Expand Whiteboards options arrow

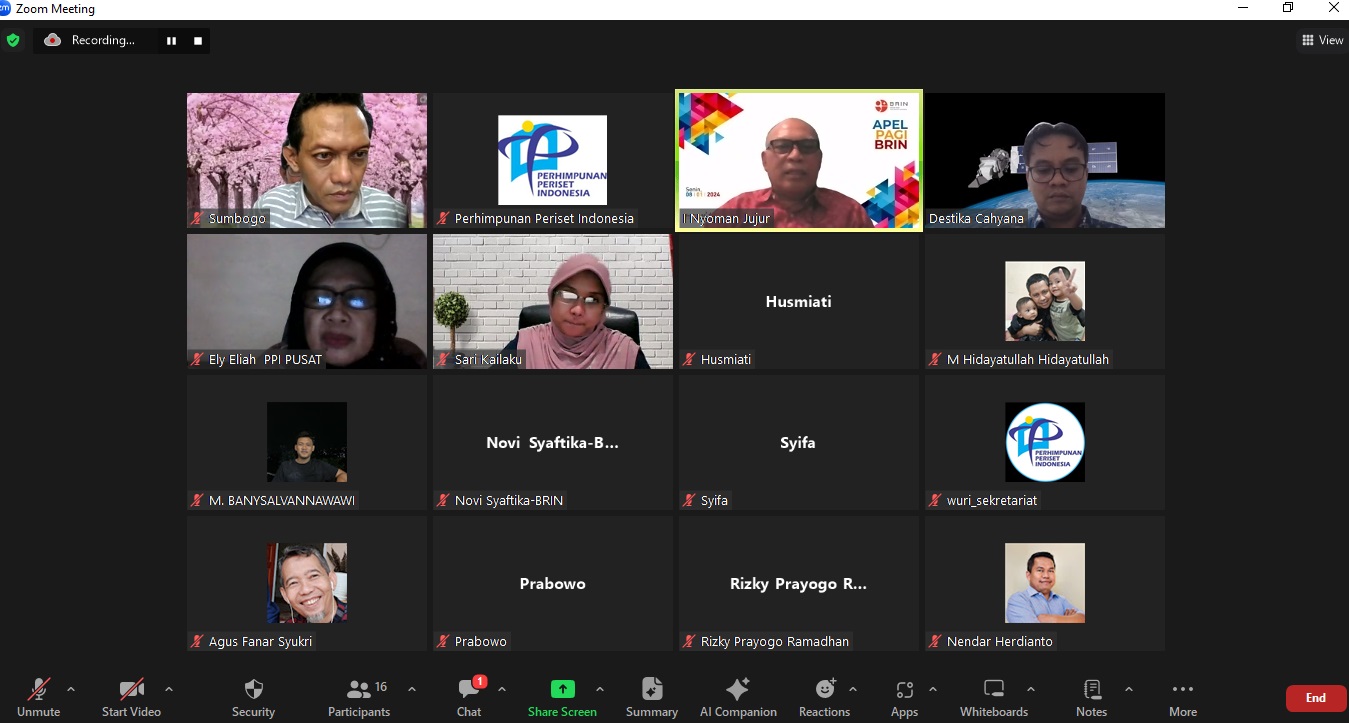pos(1030,689)
